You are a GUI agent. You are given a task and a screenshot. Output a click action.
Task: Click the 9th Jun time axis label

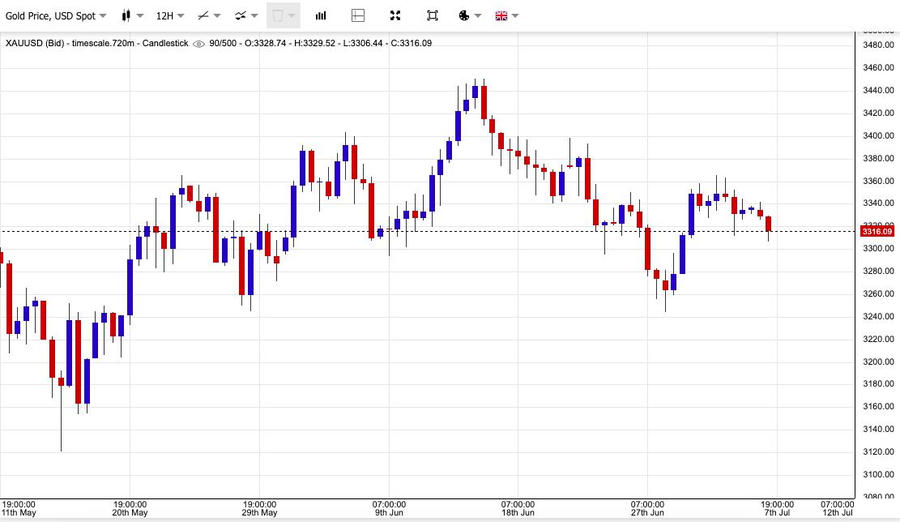tap(389, 512)
